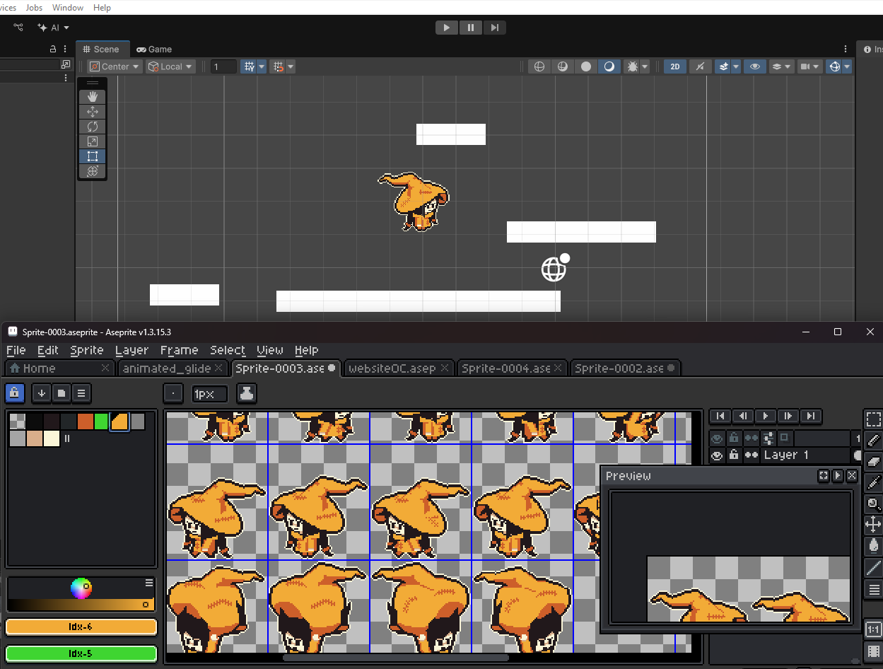This screenshot has height=669, width=883.
Task: Pick the green palette swatch
Action: (x=102, y=422)
